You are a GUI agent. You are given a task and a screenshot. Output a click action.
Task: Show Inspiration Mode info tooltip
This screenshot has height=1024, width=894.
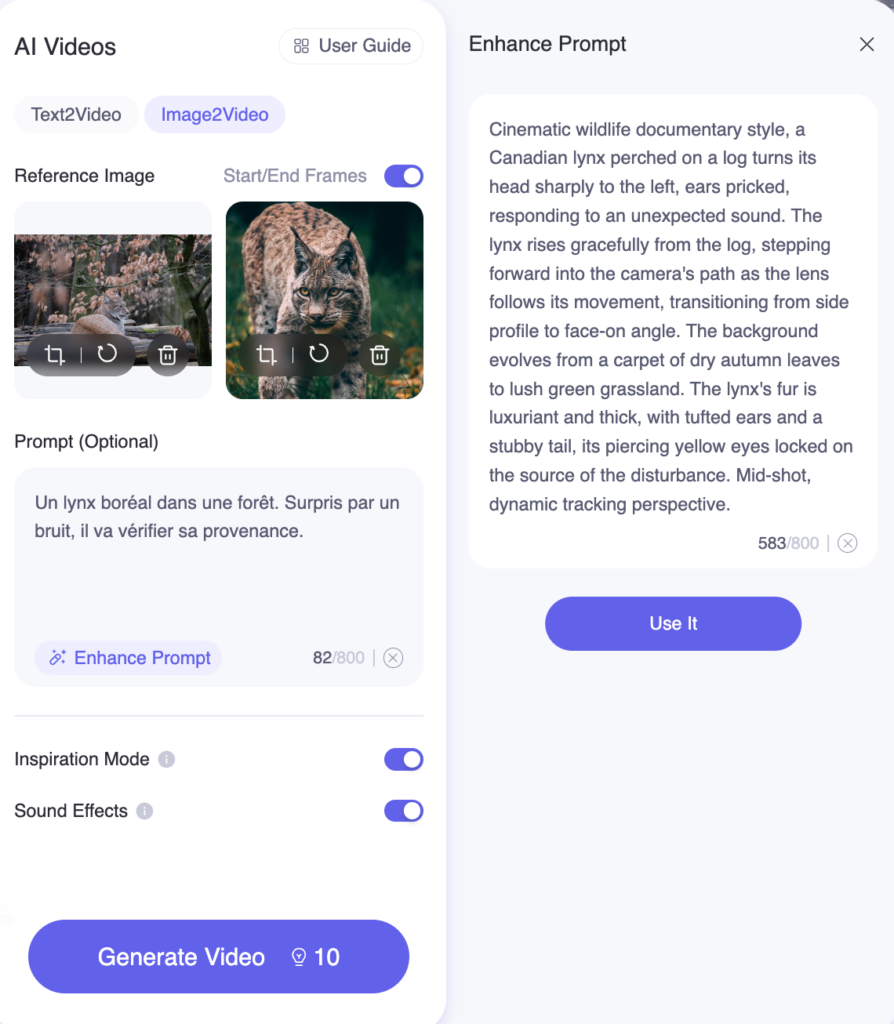[x=167, y=760]
